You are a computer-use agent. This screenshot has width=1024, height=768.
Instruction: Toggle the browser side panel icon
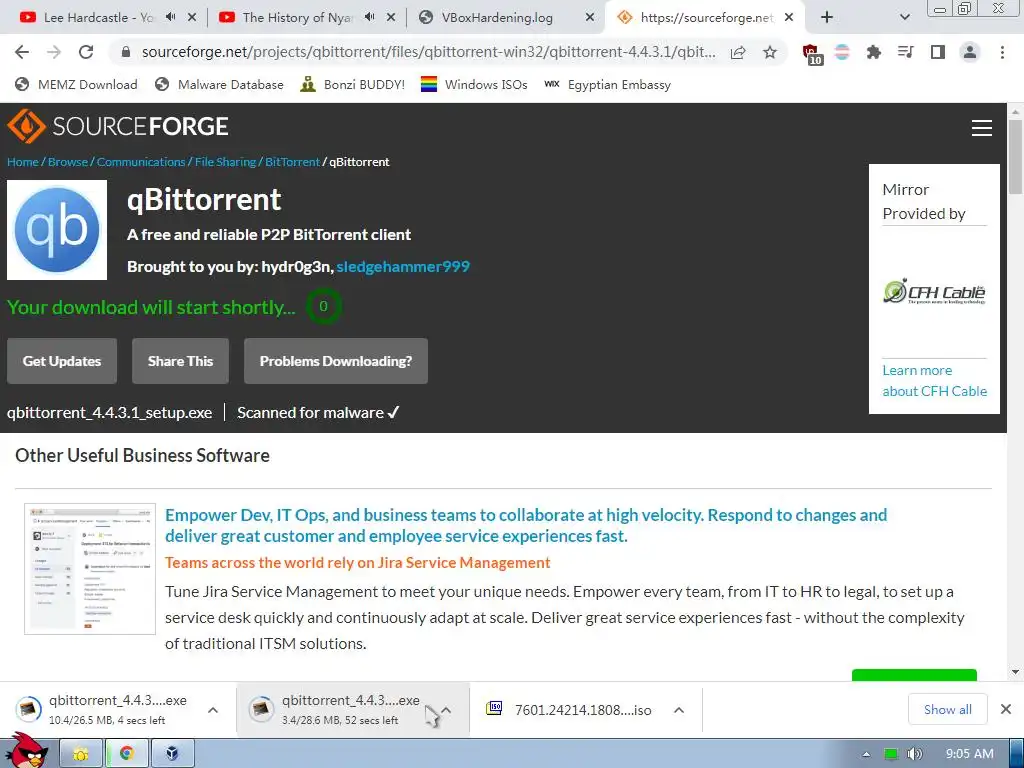[938, 52]
